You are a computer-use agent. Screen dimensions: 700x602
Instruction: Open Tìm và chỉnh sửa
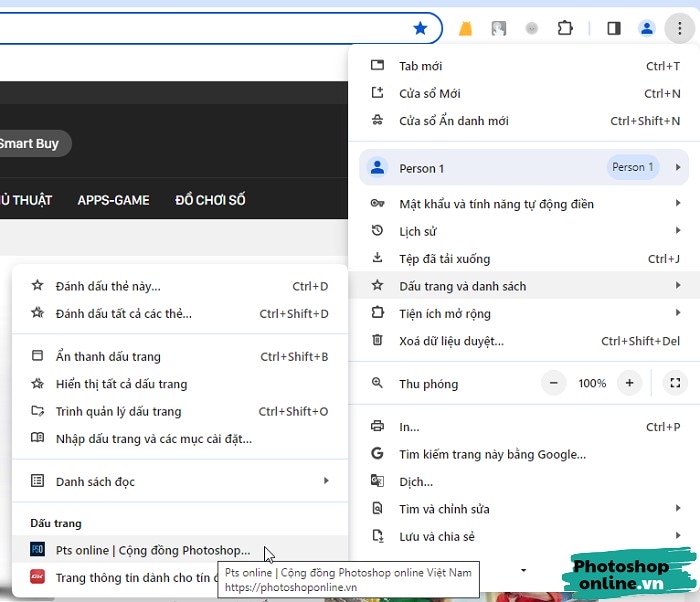pyautogui.click(x=525, y=509)
